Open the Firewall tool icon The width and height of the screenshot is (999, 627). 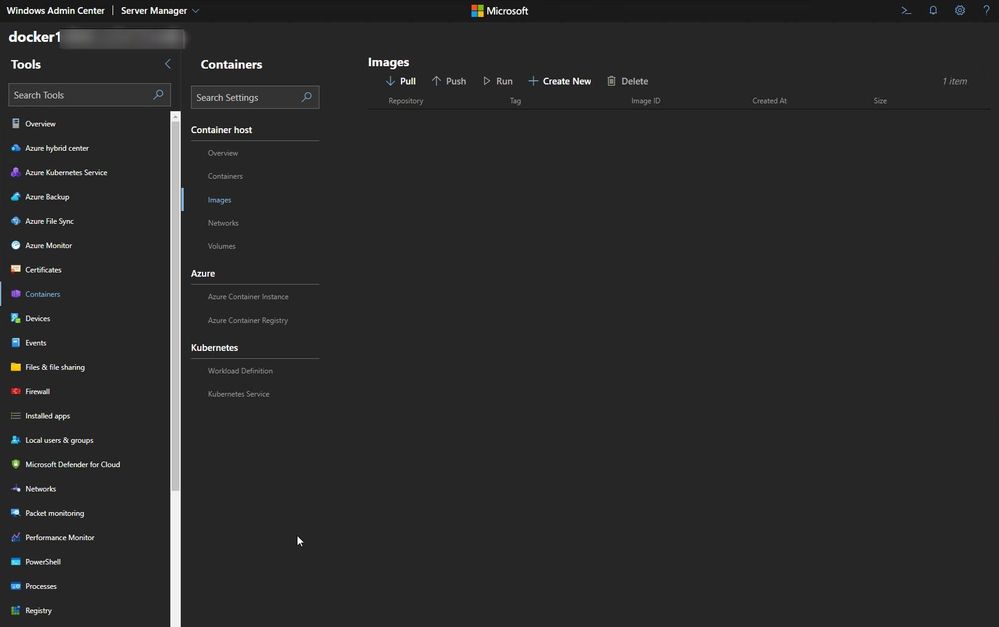[16, 391]
